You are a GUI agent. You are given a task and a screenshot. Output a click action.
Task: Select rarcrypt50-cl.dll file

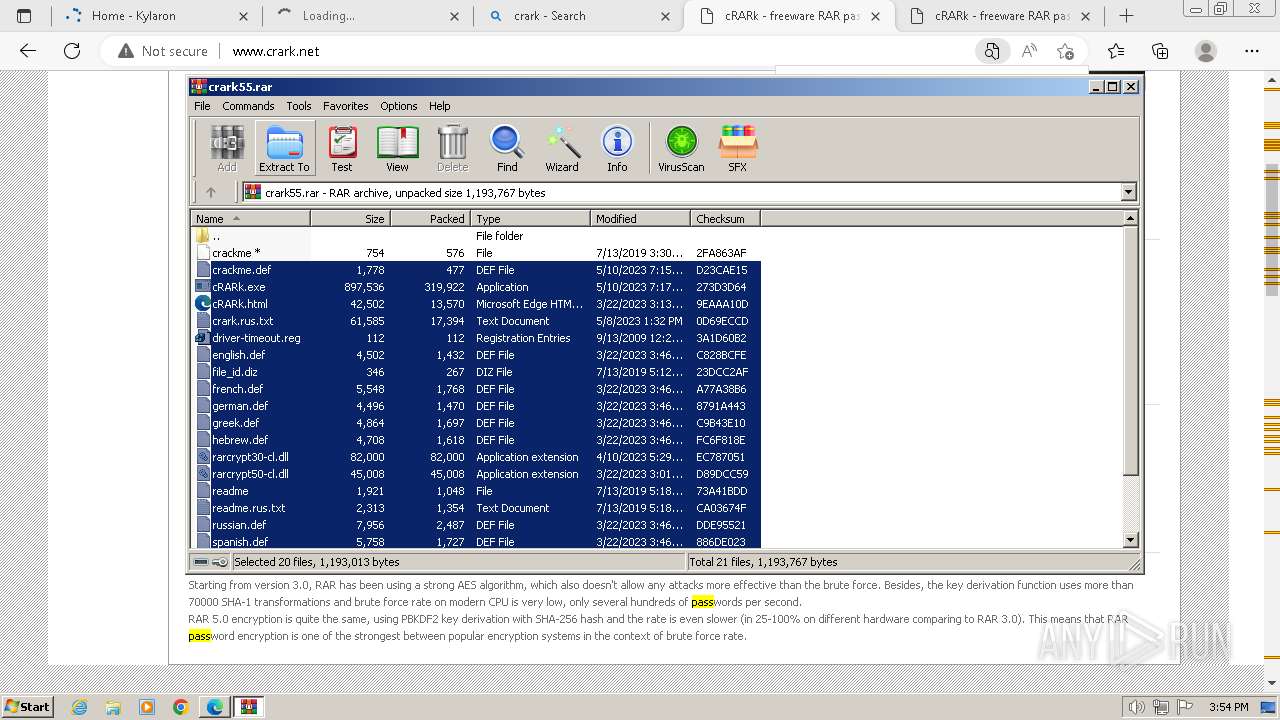click(x=476, y=474)
